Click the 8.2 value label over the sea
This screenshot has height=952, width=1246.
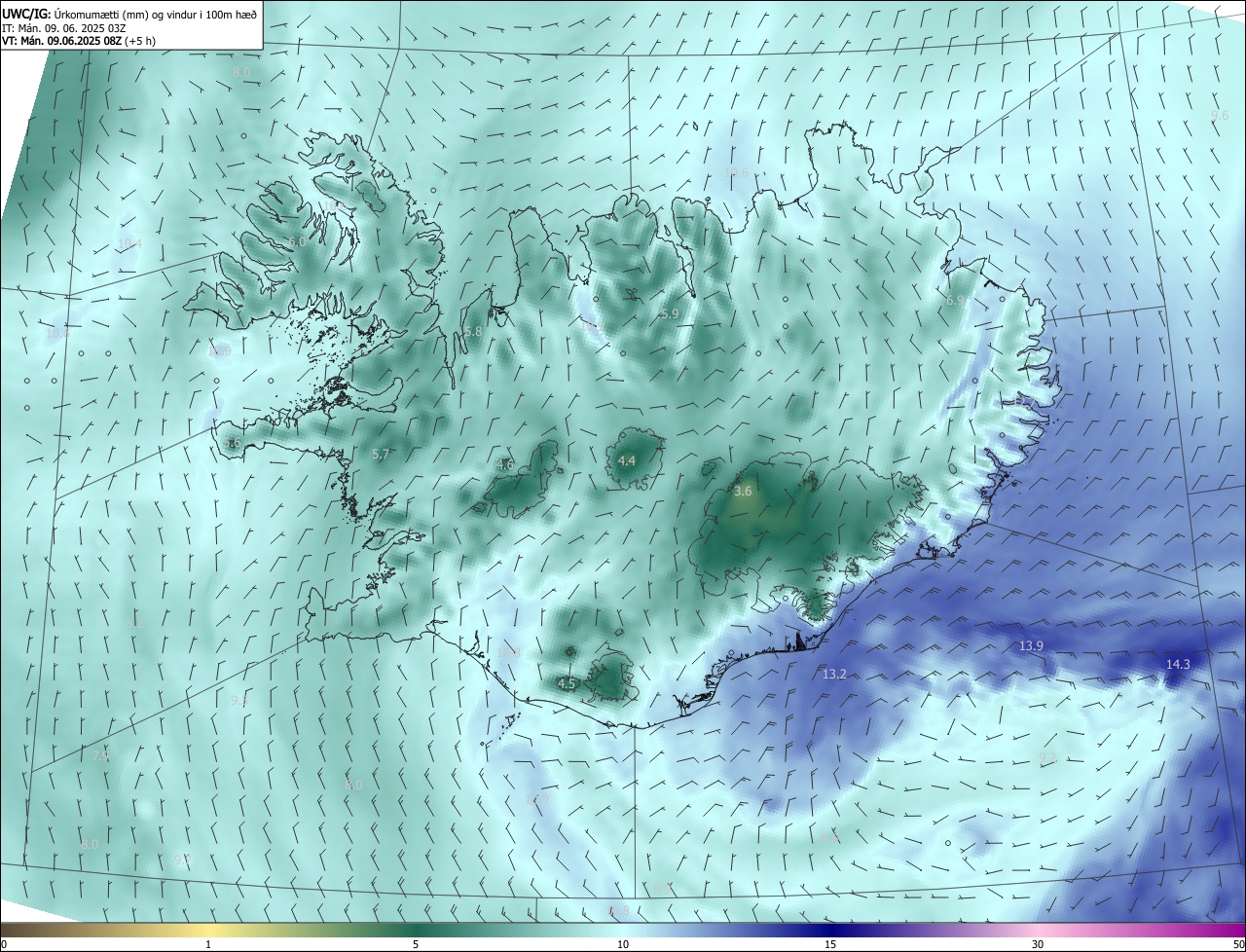tap(134, 622)
